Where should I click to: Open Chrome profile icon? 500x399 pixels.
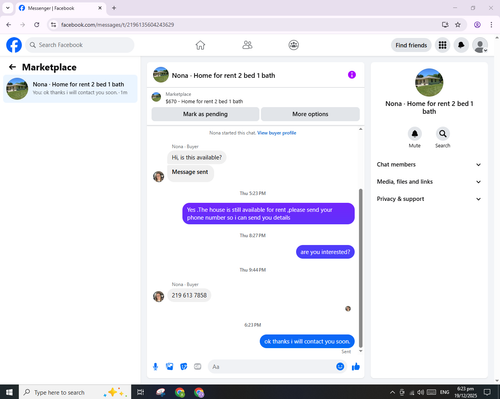(x=477, y=25)
